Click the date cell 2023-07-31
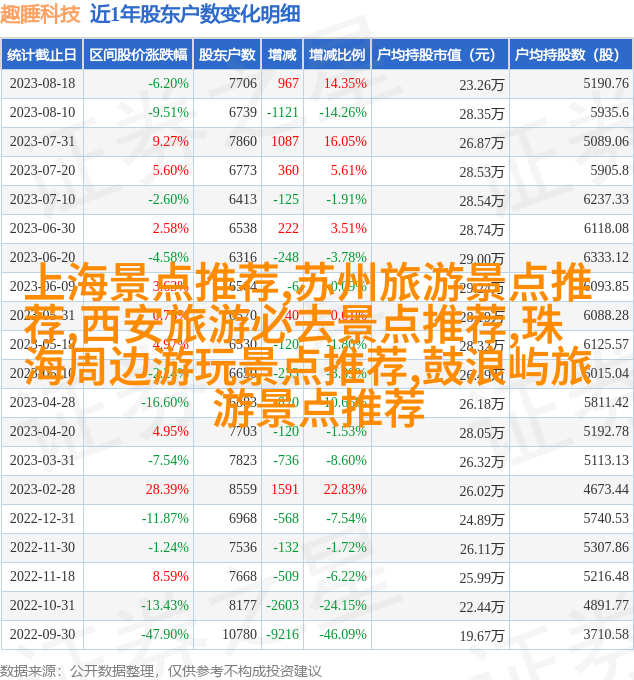This screenshot has width=634, height=680. tap(42, 141)
